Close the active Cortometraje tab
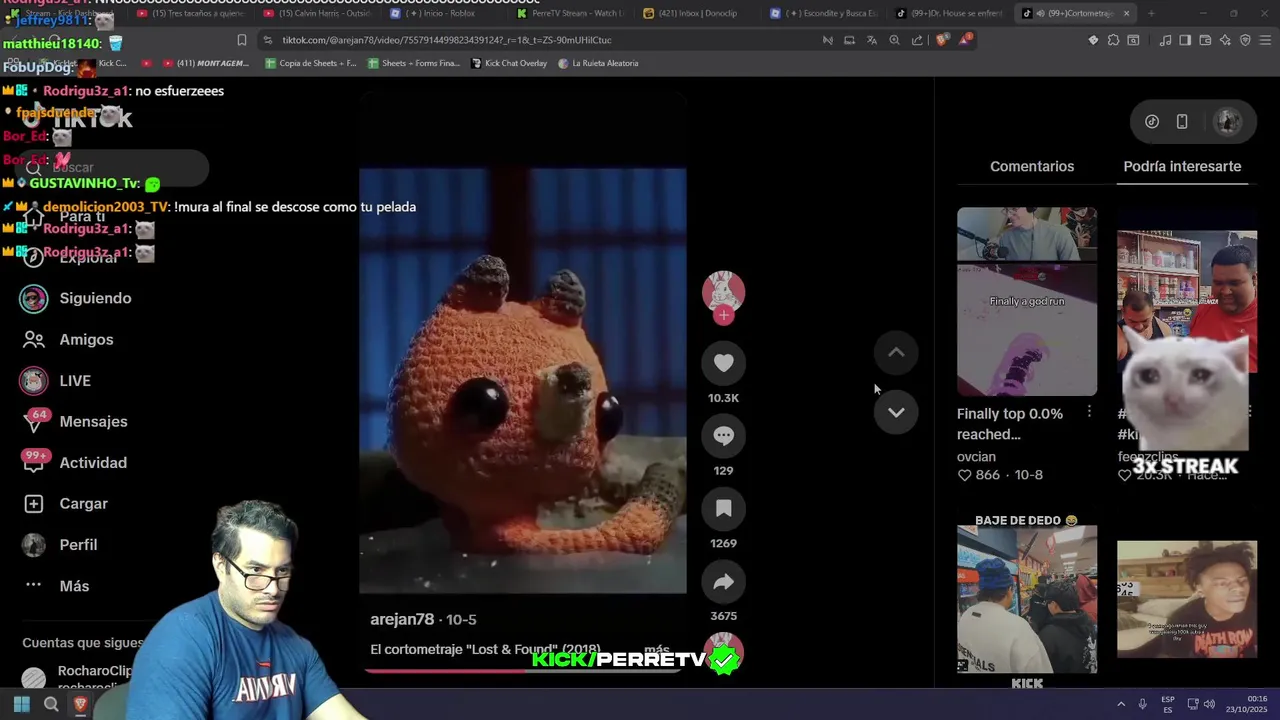Screen dimensions: 1280x720 tap(1126, 13)
